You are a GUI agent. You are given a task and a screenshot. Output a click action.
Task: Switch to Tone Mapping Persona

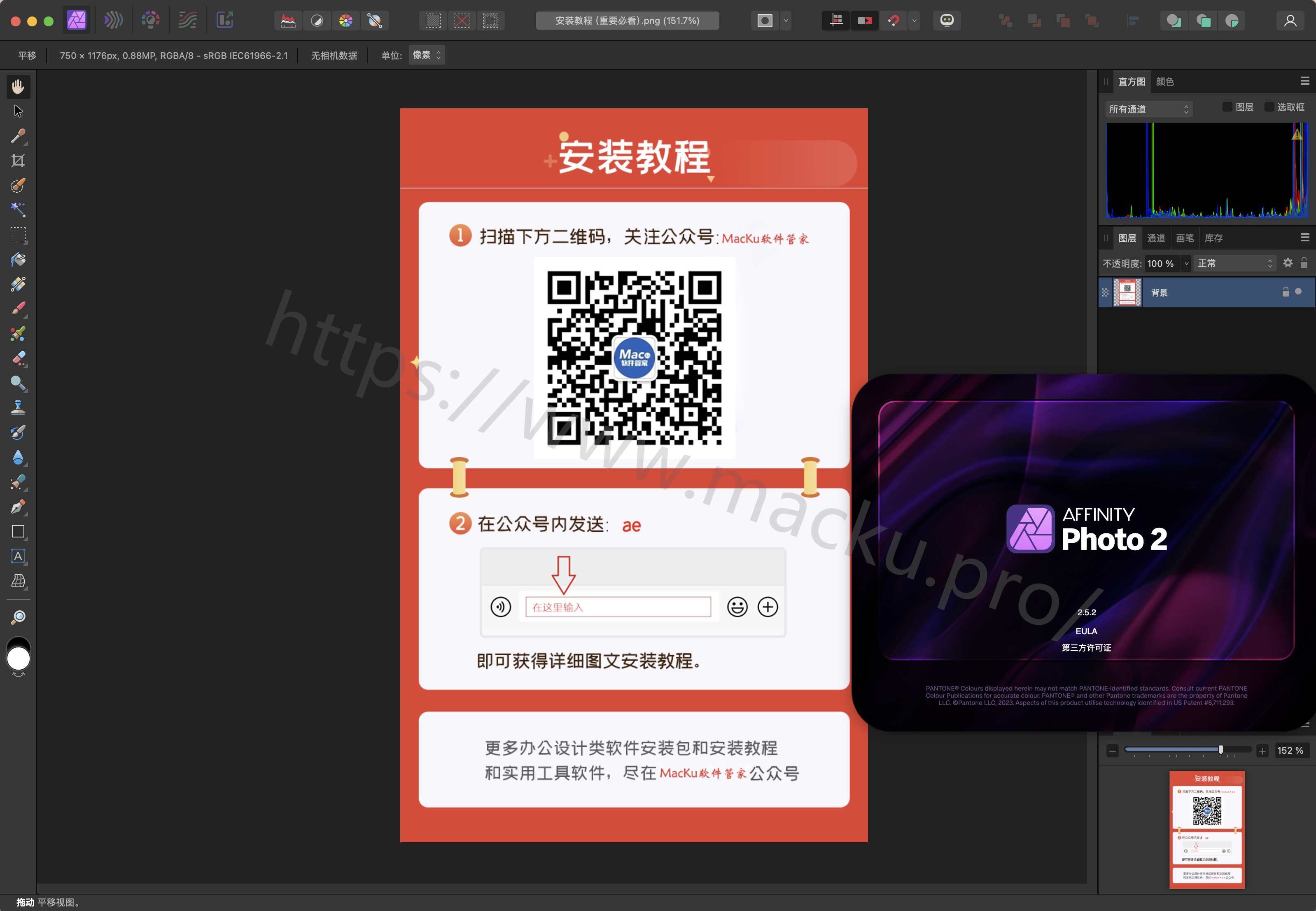click(x=188, y=21)
